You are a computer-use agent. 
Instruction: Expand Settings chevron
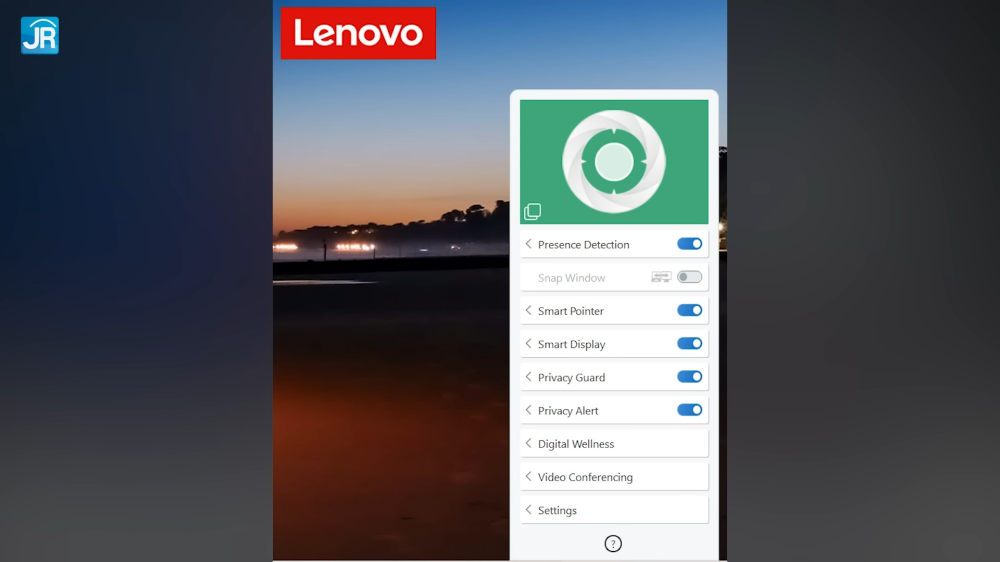(528, 509)
